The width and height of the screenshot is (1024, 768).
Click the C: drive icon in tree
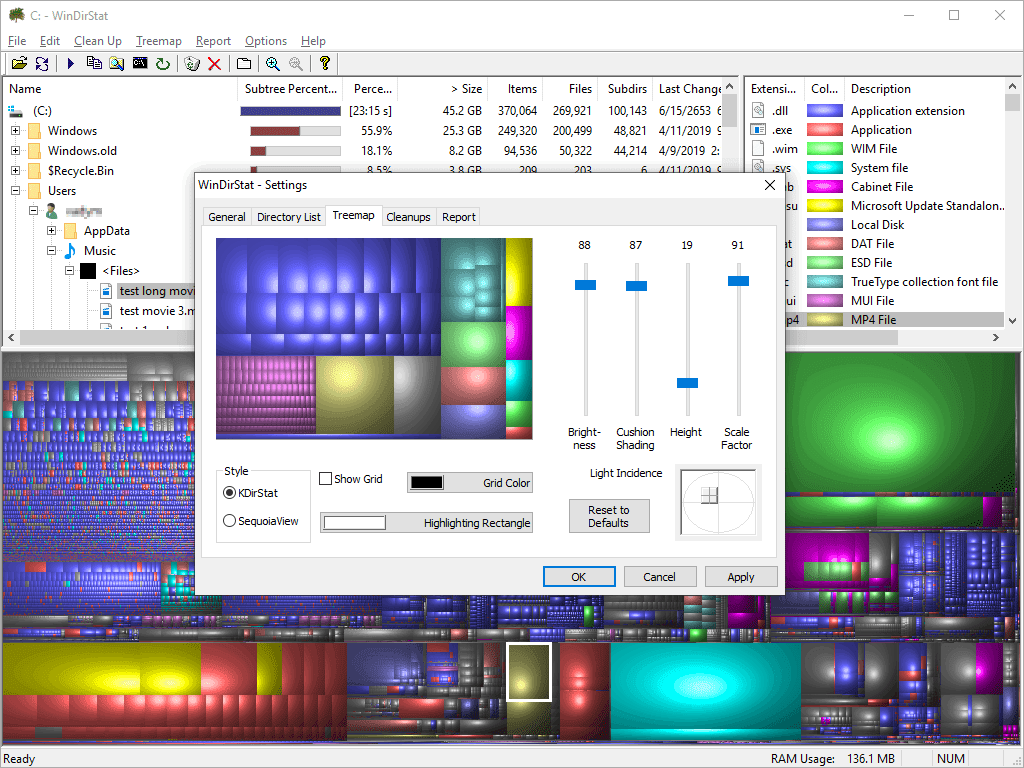[x=15, y=111]
